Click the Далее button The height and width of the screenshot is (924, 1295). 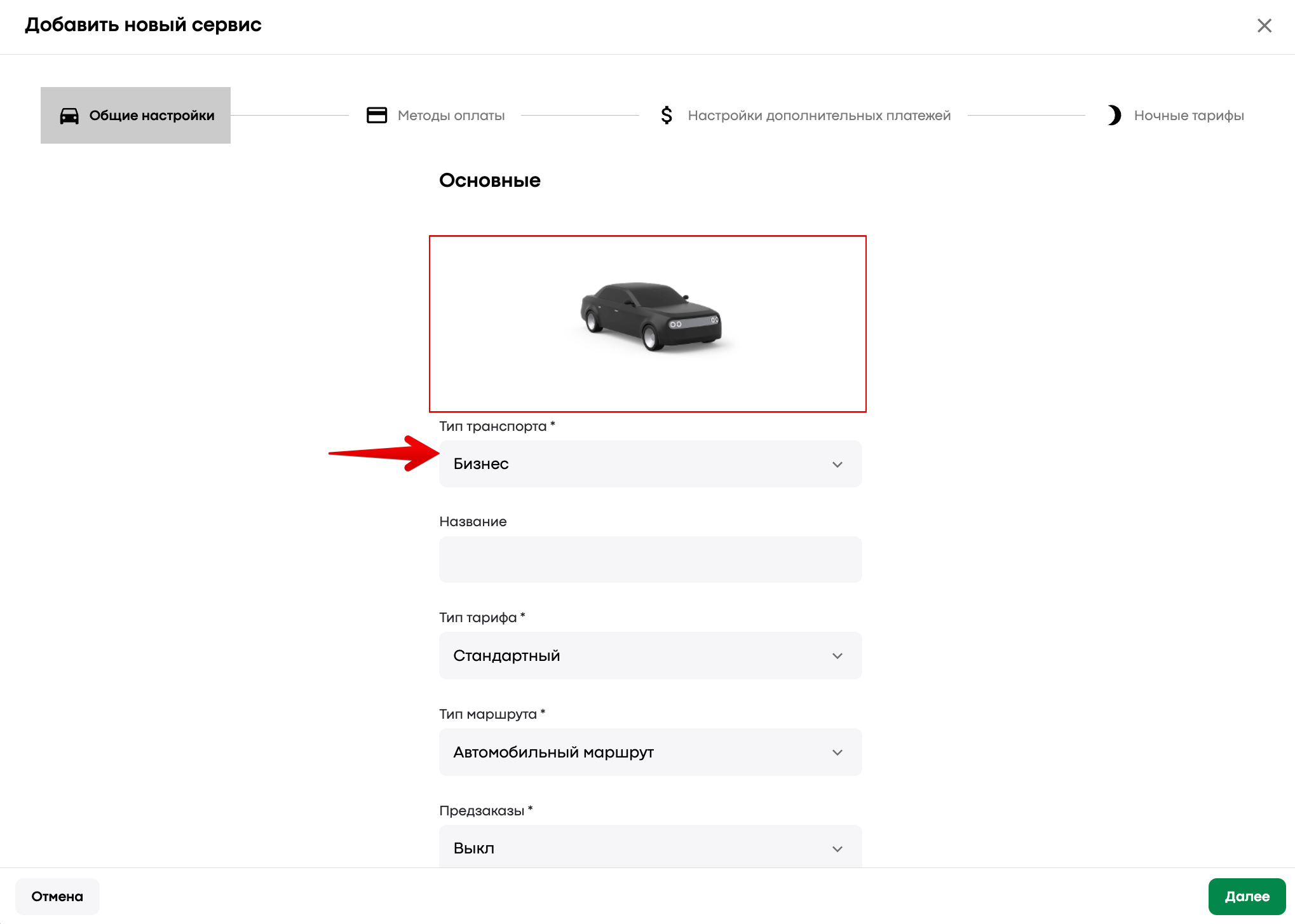click(1247, 896)
